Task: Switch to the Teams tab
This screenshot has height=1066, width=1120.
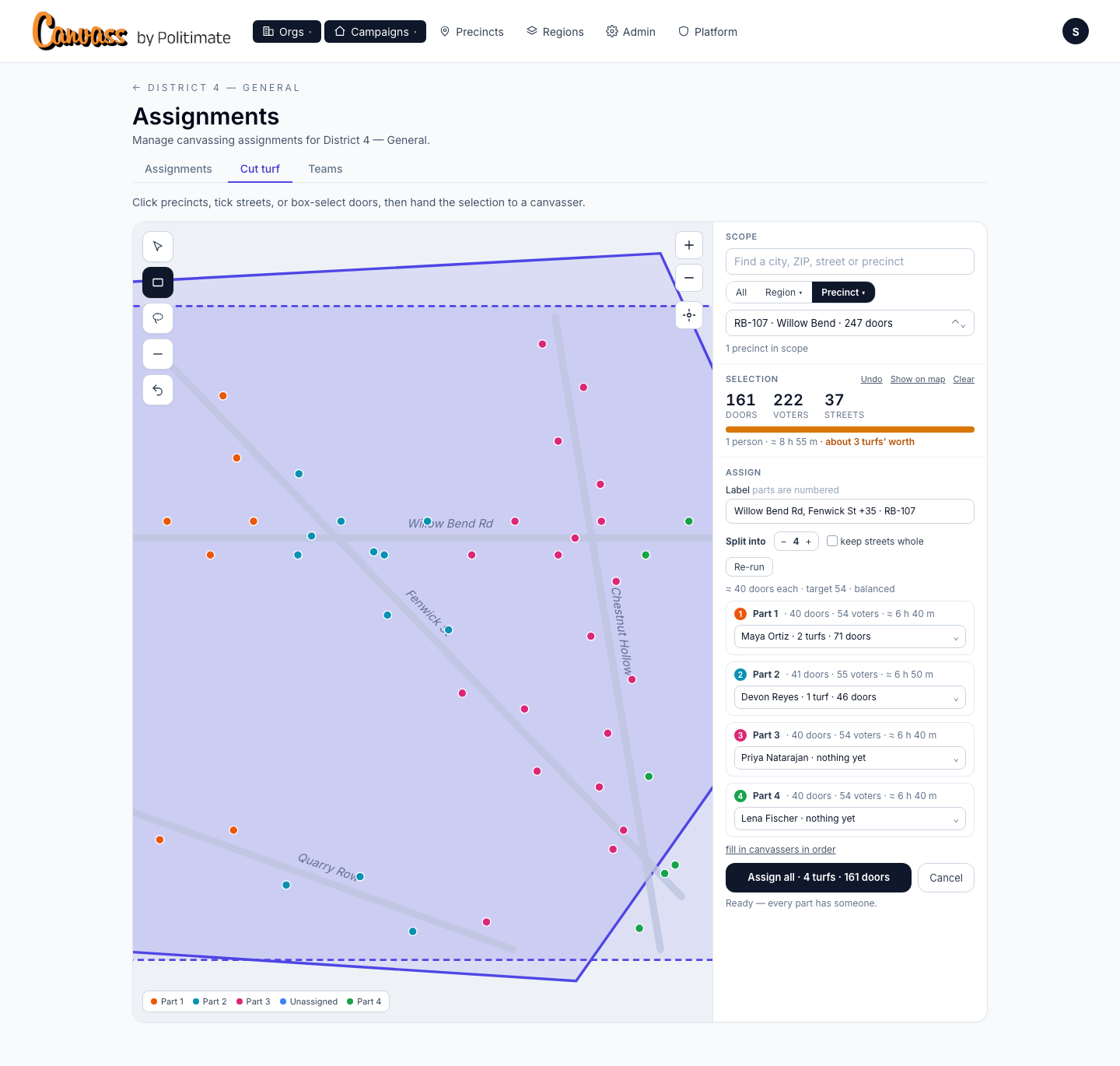Action: click(325, 169)
